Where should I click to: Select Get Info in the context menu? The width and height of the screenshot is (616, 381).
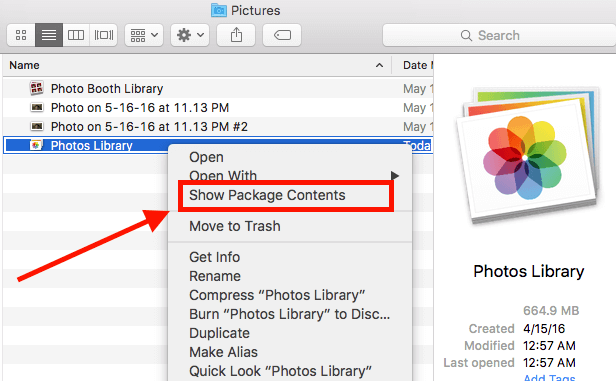(x=214, y=257)
